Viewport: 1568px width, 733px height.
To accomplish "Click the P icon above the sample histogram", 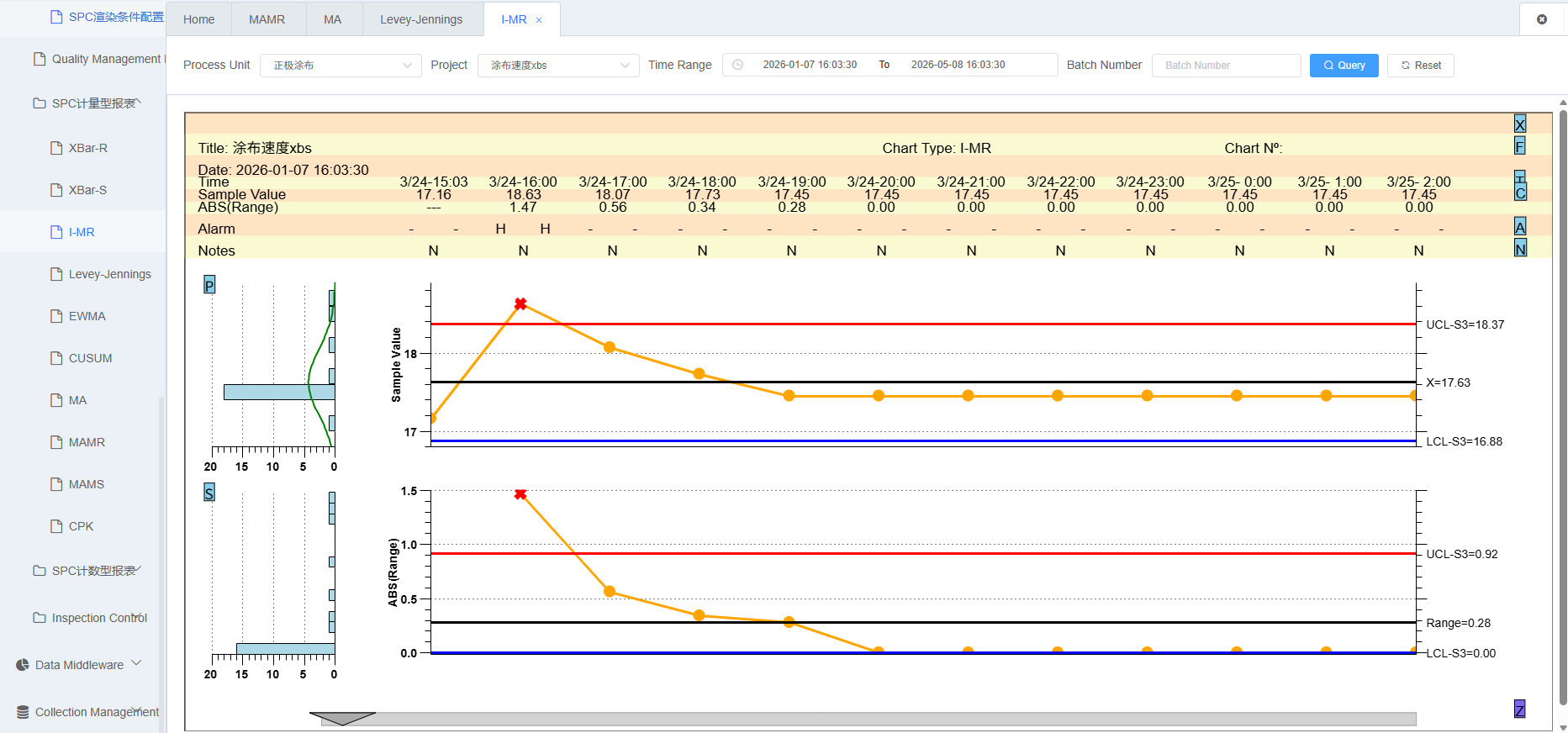I will pyautogui.click(x=209, y=285).
